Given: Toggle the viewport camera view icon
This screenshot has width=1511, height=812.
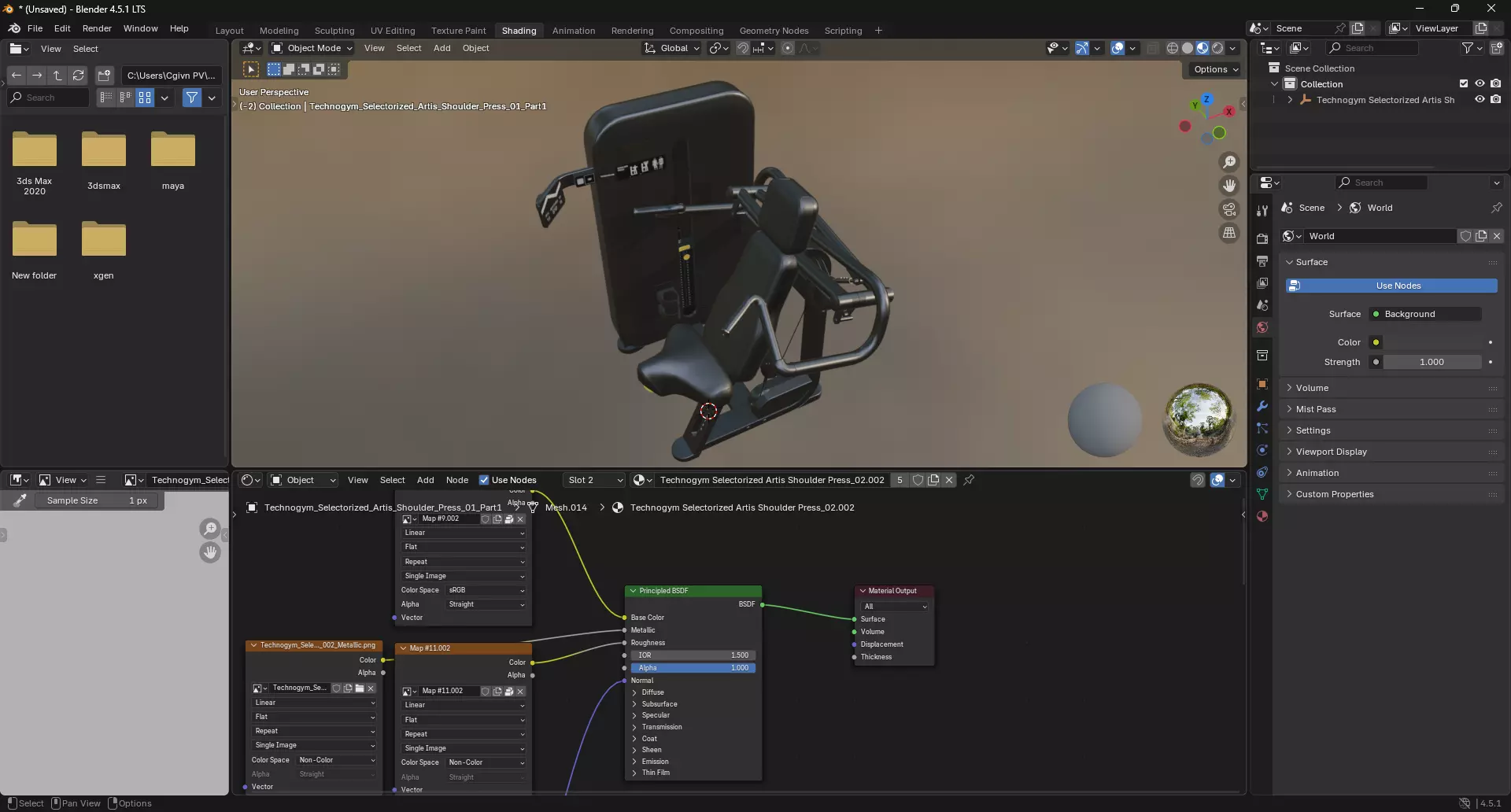Looking at the screenshot, I should pyautogui.click(x=1229, y=209).
